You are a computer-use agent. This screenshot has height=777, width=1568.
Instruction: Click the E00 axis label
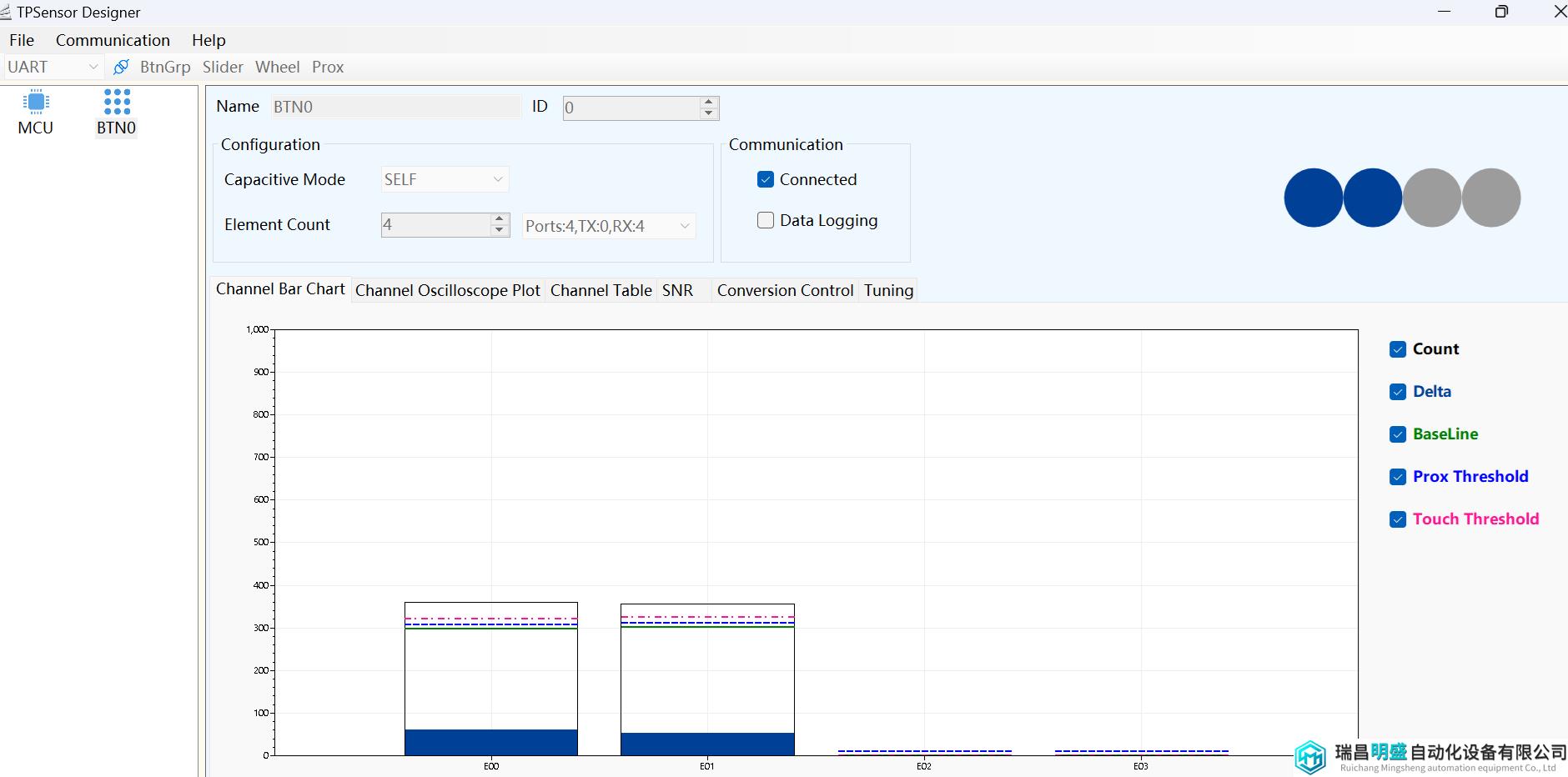491,766
